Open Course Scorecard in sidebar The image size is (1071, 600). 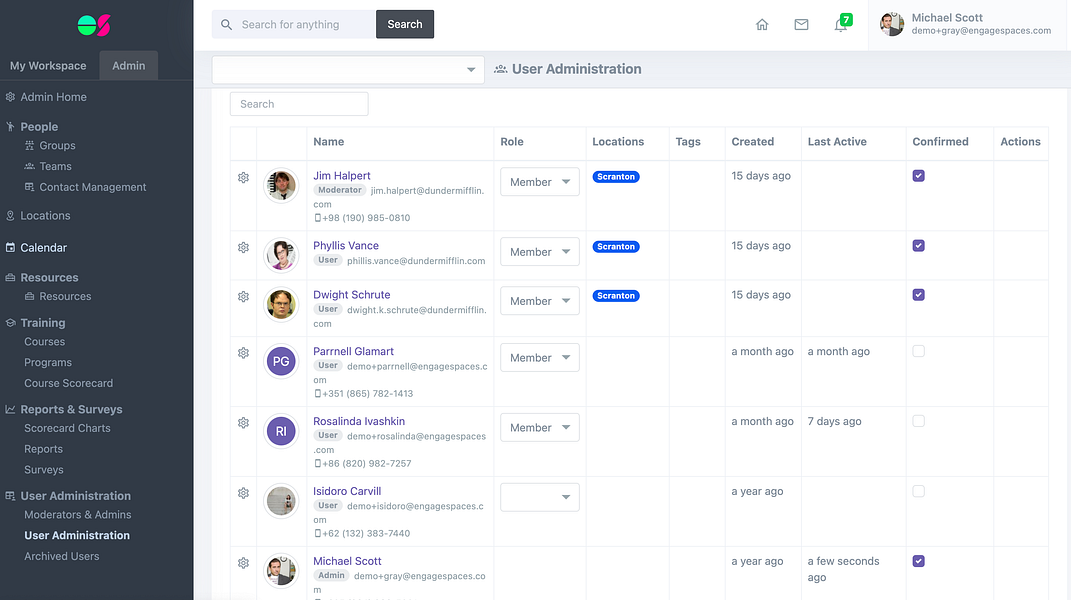(x=68, y=383)
